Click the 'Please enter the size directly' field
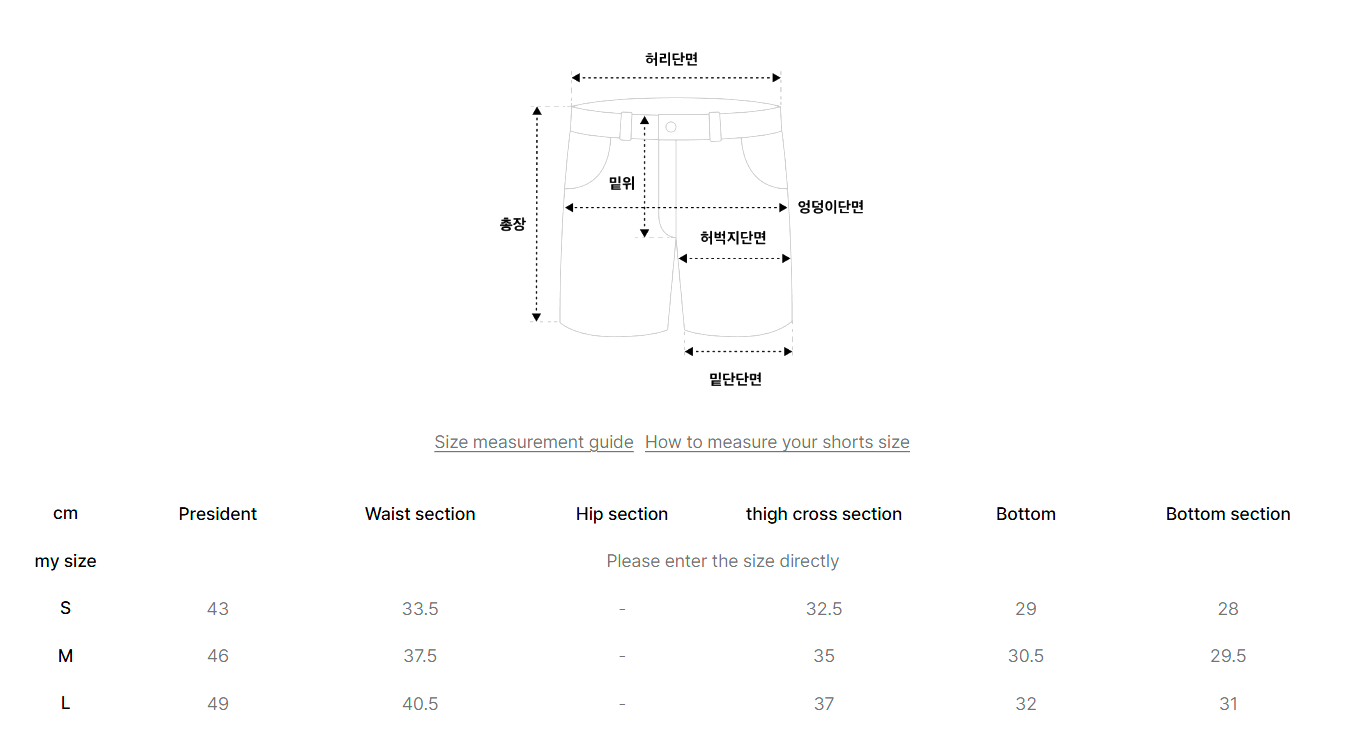 click(722, 561)
